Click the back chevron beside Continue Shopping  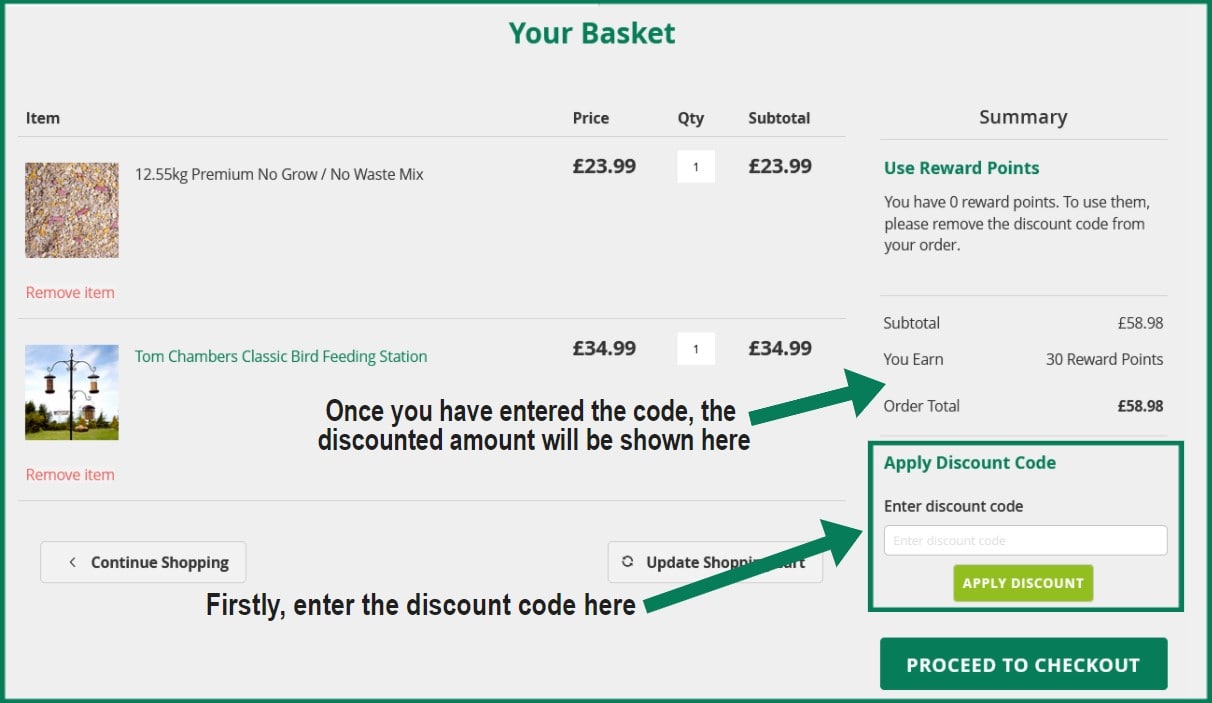click(x=72, y=562)
